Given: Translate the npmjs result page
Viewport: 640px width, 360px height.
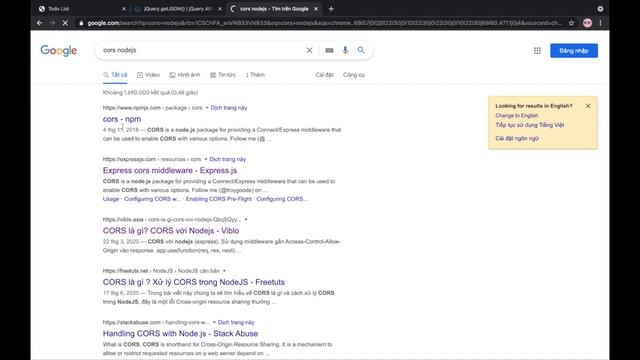Looking at the screenshot, I should coord(229,108).
